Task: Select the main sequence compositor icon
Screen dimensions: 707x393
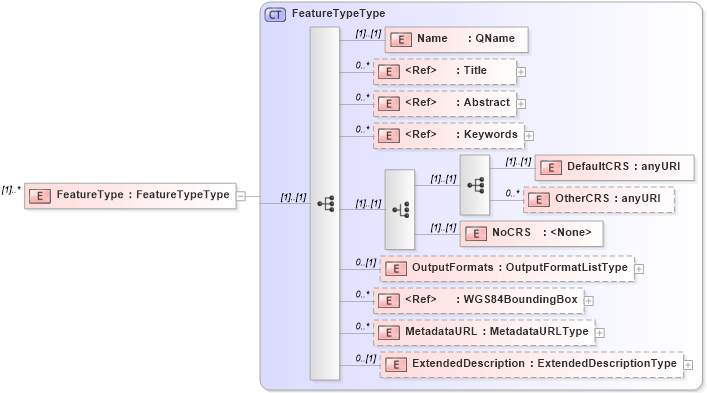Action: coord(325,203)
